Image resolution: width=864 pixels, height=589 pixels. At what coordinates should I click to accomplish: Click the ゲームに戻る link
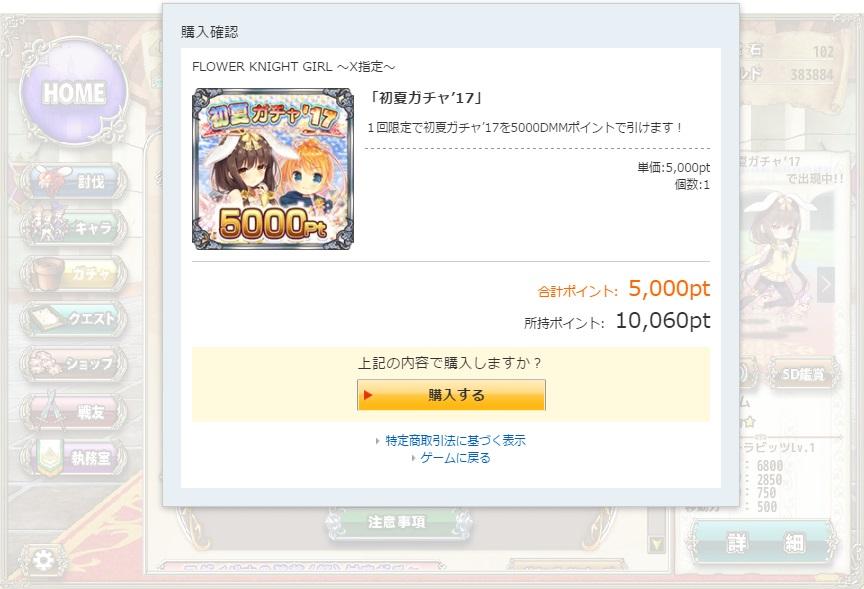(455, 458)
